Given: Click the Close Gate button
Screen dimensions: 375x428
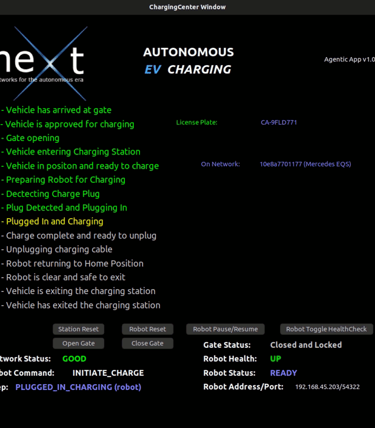Looking at the screenshot, I should point(147,343).
